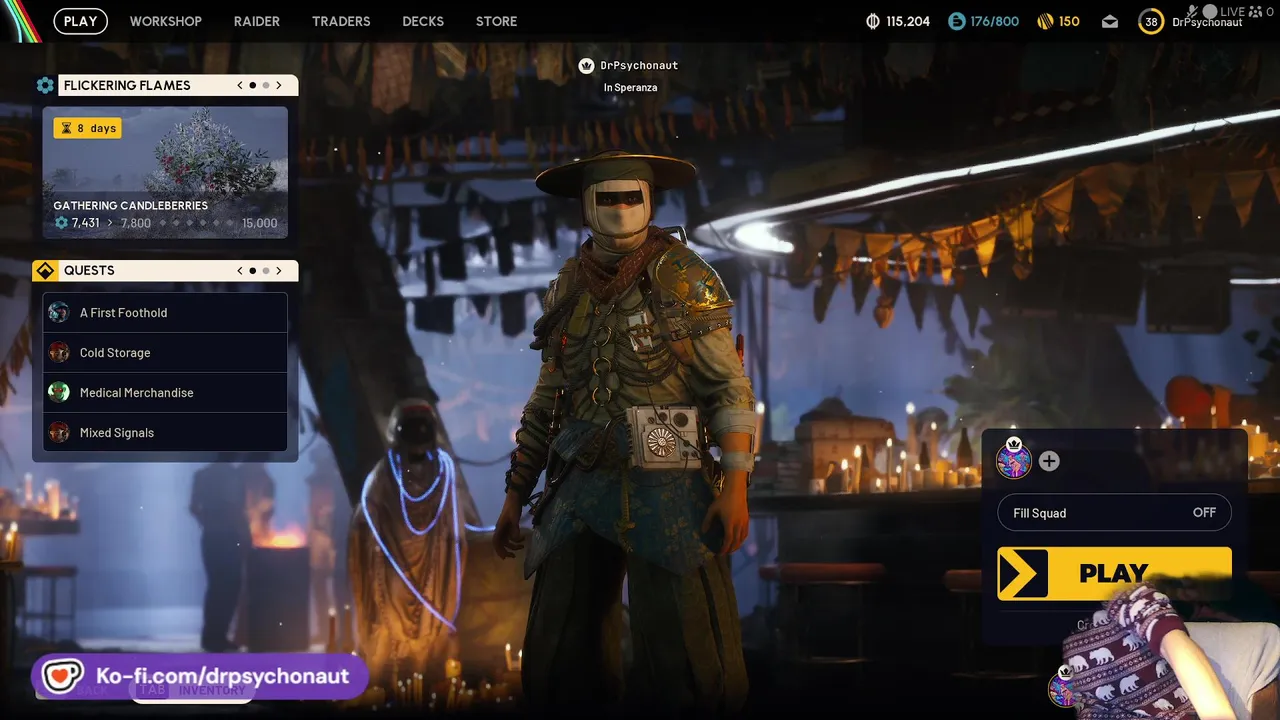Click the squad leader avatar in party panel
The image size is (1280, 720).
[x=1014, y=461]
